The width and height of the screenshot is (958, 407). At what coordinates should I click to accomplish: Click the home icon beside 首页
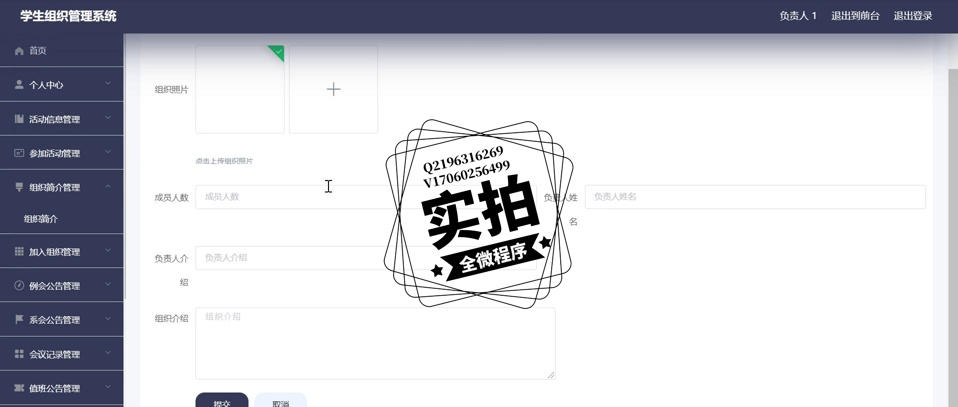pos(19,51)
